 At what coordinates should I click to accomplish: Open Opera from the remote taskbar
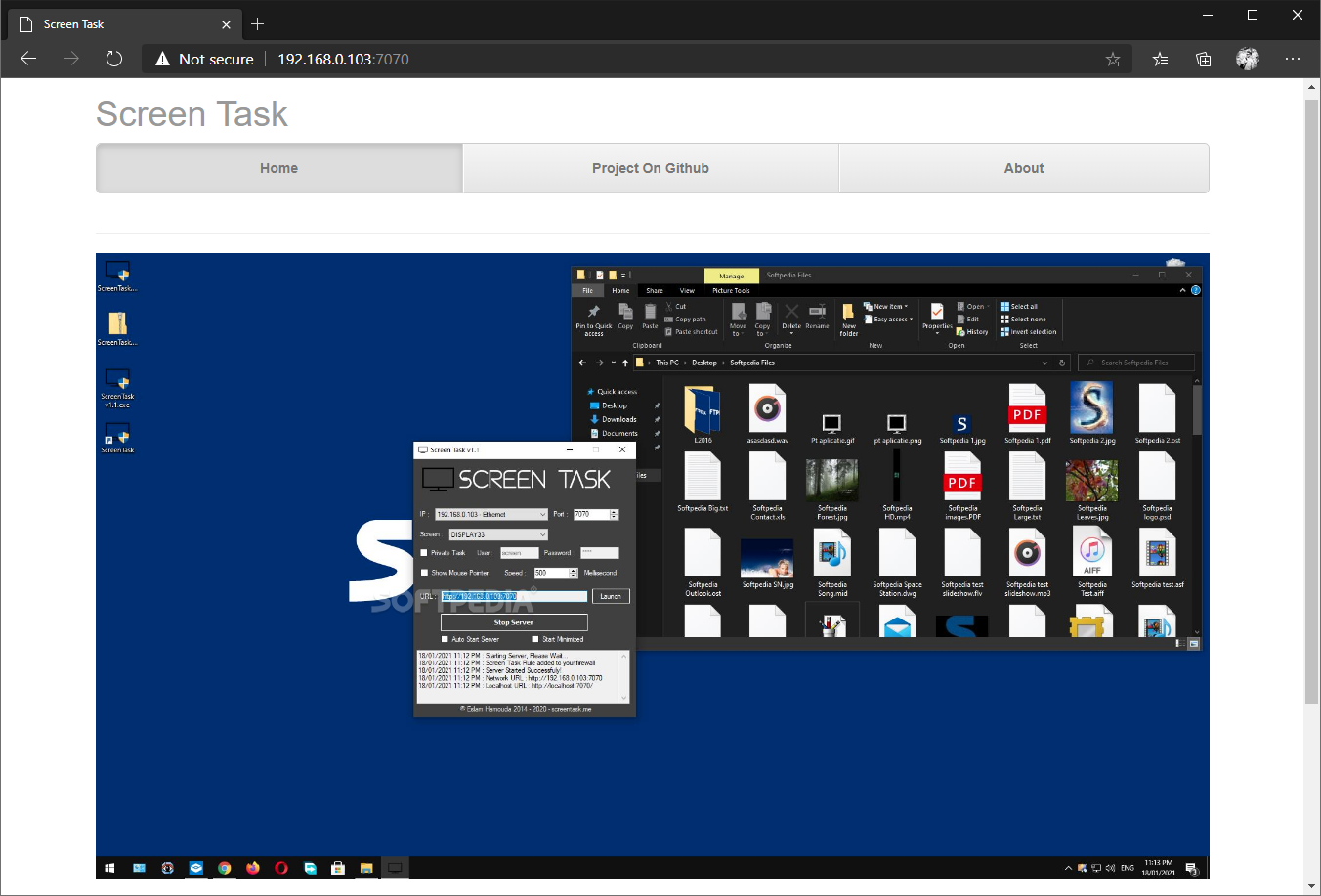point(281,868)
